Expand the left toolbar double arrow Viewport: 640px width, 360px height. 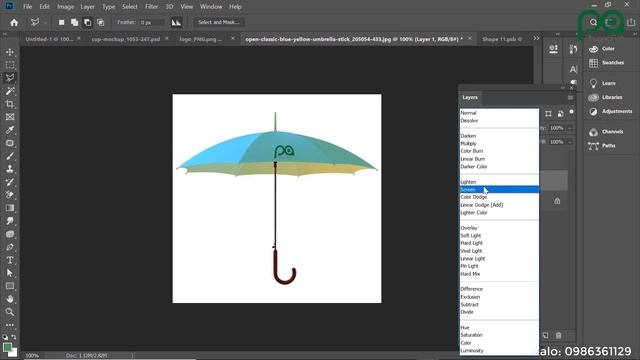(x=5, y=34)
